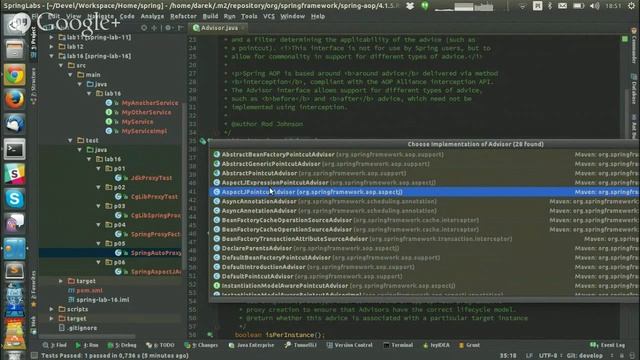The height and width of the screenshot is (360, 640).
Task: Open the TunnelliJ tool window
Action: point(301,345)
